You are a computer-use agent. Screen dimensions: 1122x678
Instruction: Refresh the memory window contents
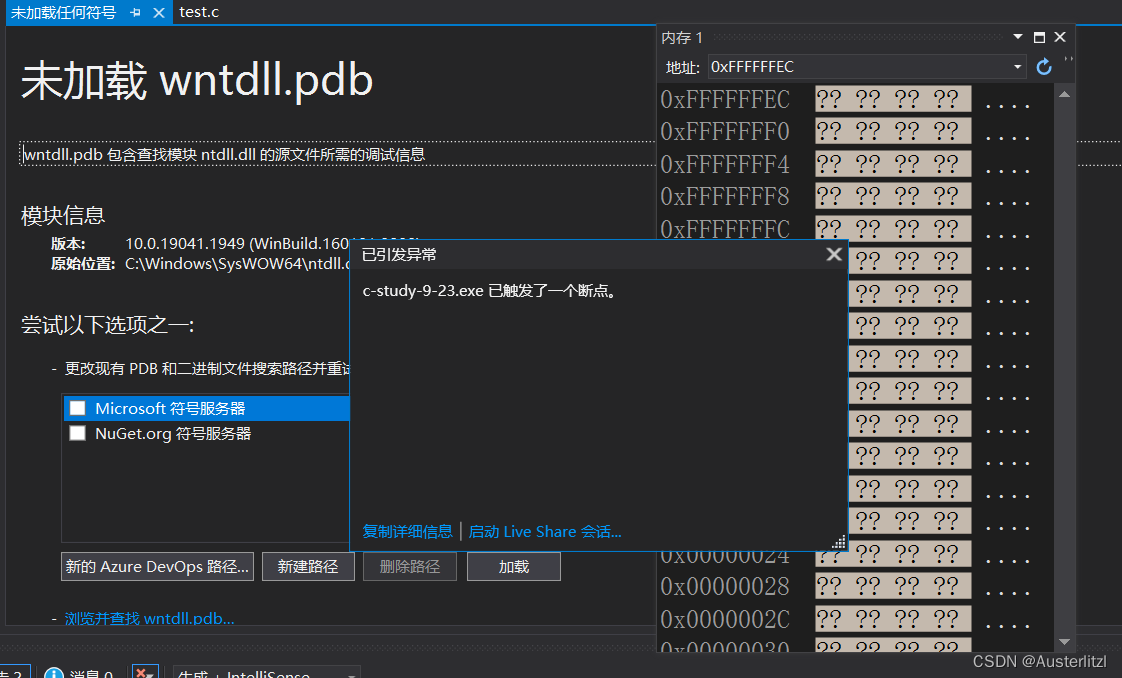(1044, 67)
